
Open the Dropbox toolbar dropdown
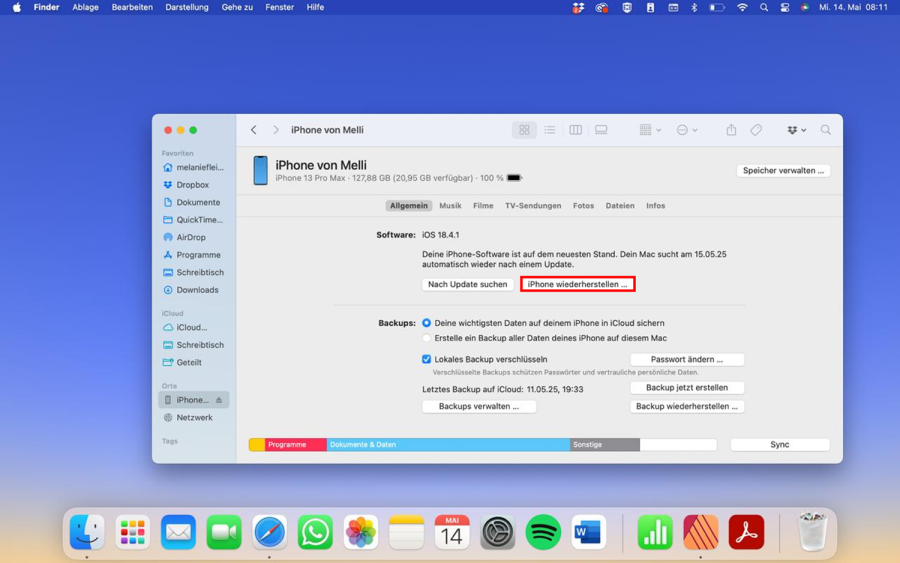pos(797,130)
